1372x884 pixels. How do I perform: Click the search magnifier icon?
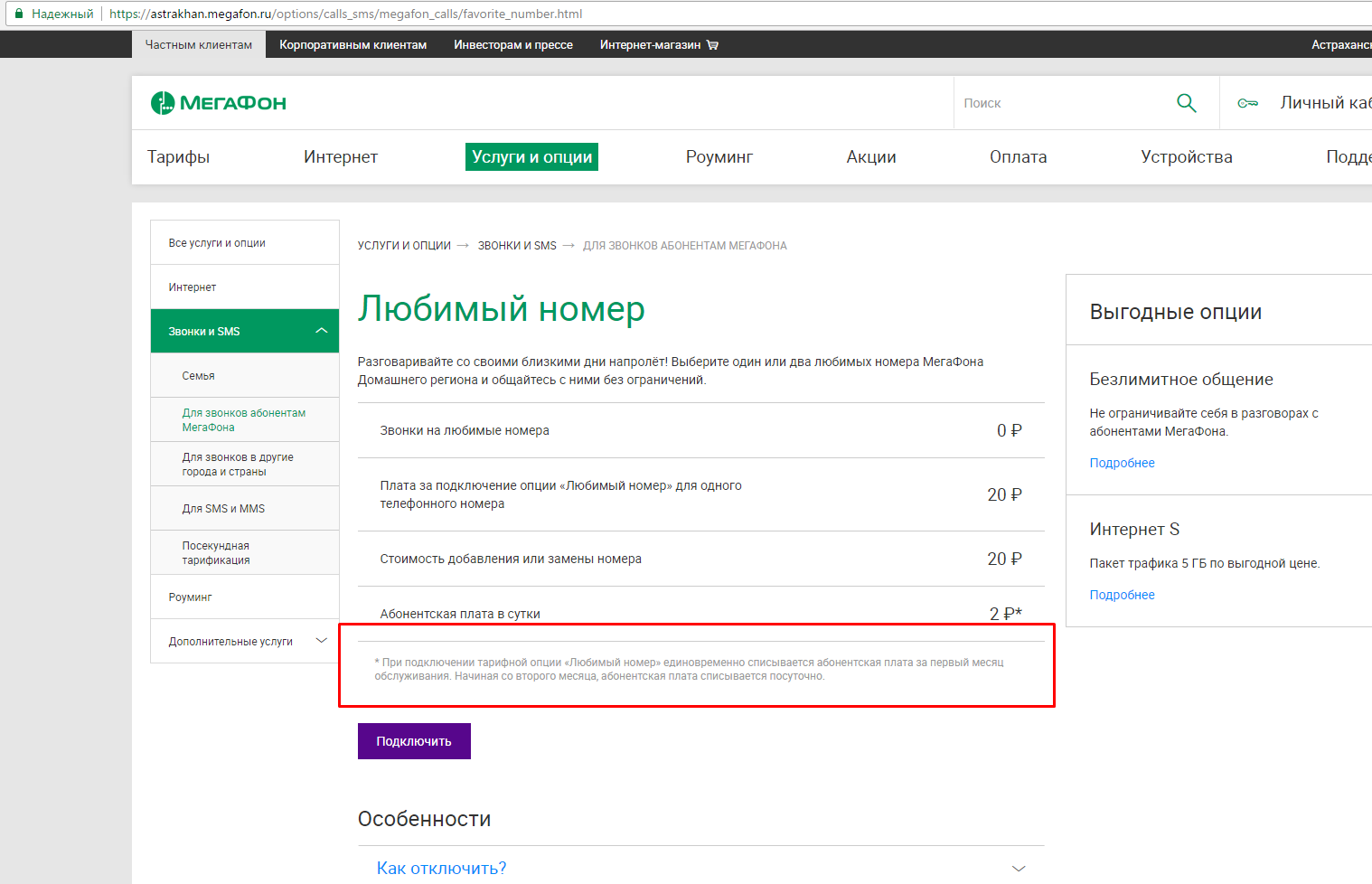[1187, 103]
